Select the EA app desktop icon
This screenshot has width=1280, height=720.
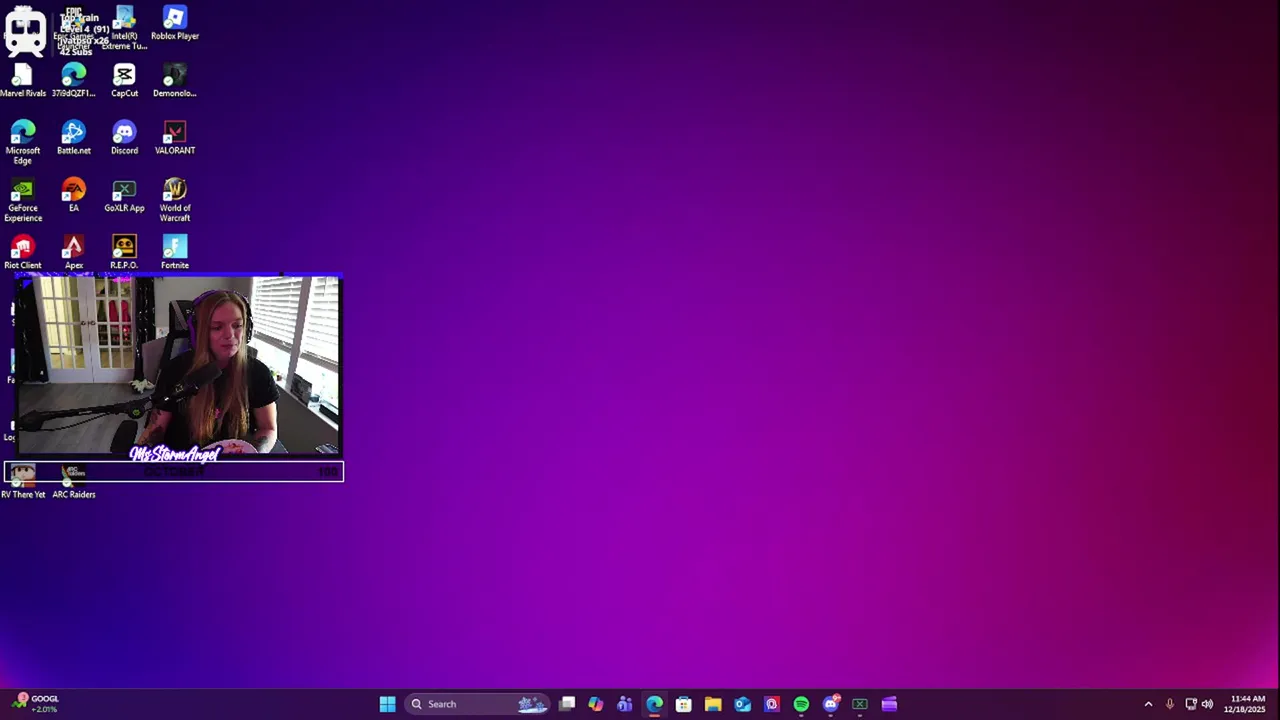pyautogui.click(x=74, y=195)
